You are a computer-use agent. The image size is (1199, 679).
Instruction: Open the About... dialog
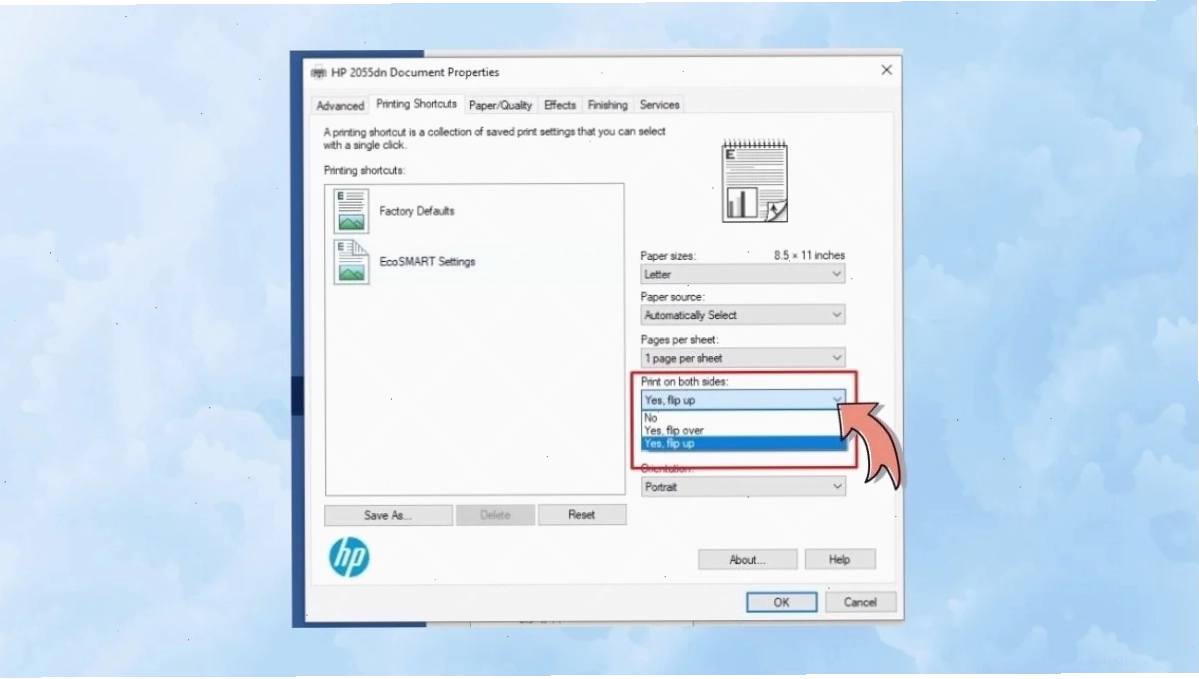[747, 560]
